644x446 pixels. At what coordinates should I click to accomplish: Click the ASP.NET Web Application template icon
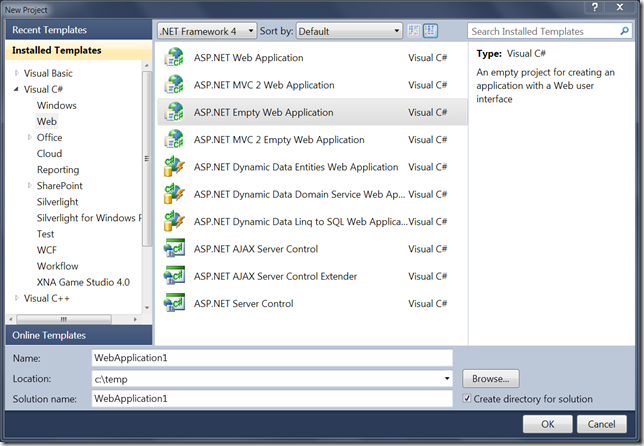tap(174, 57)
